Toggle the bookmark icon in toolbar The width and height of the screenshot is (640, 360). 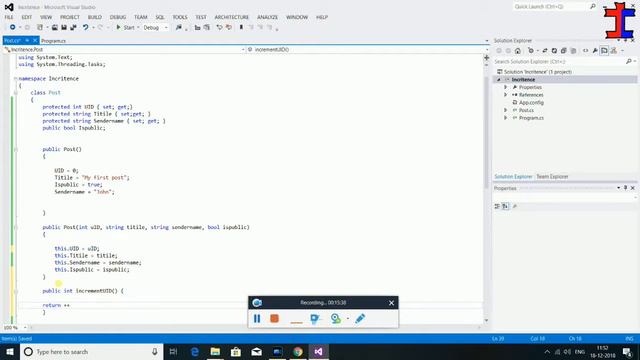point(241,27)
